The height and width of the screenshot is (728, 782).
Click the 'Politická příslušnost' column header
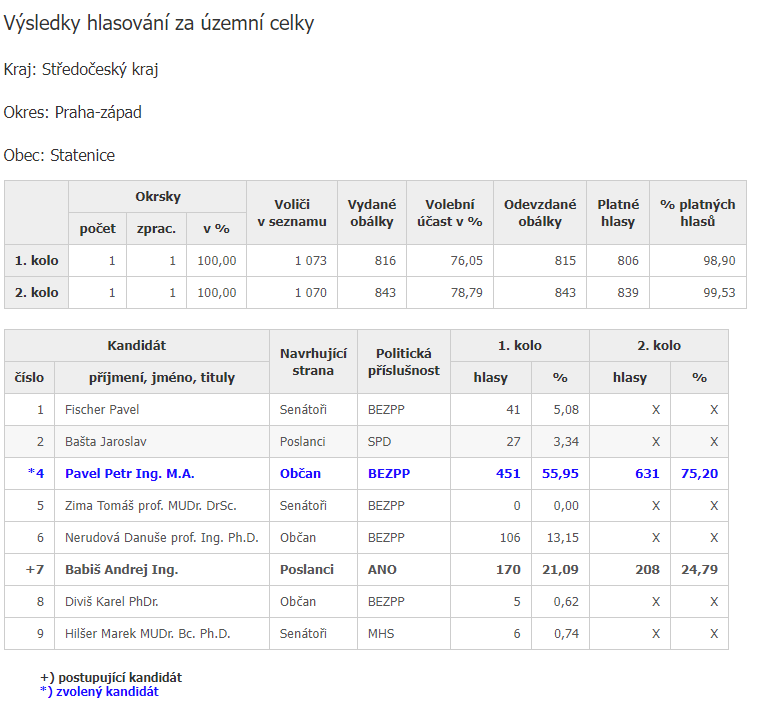(x=403, y=361)
